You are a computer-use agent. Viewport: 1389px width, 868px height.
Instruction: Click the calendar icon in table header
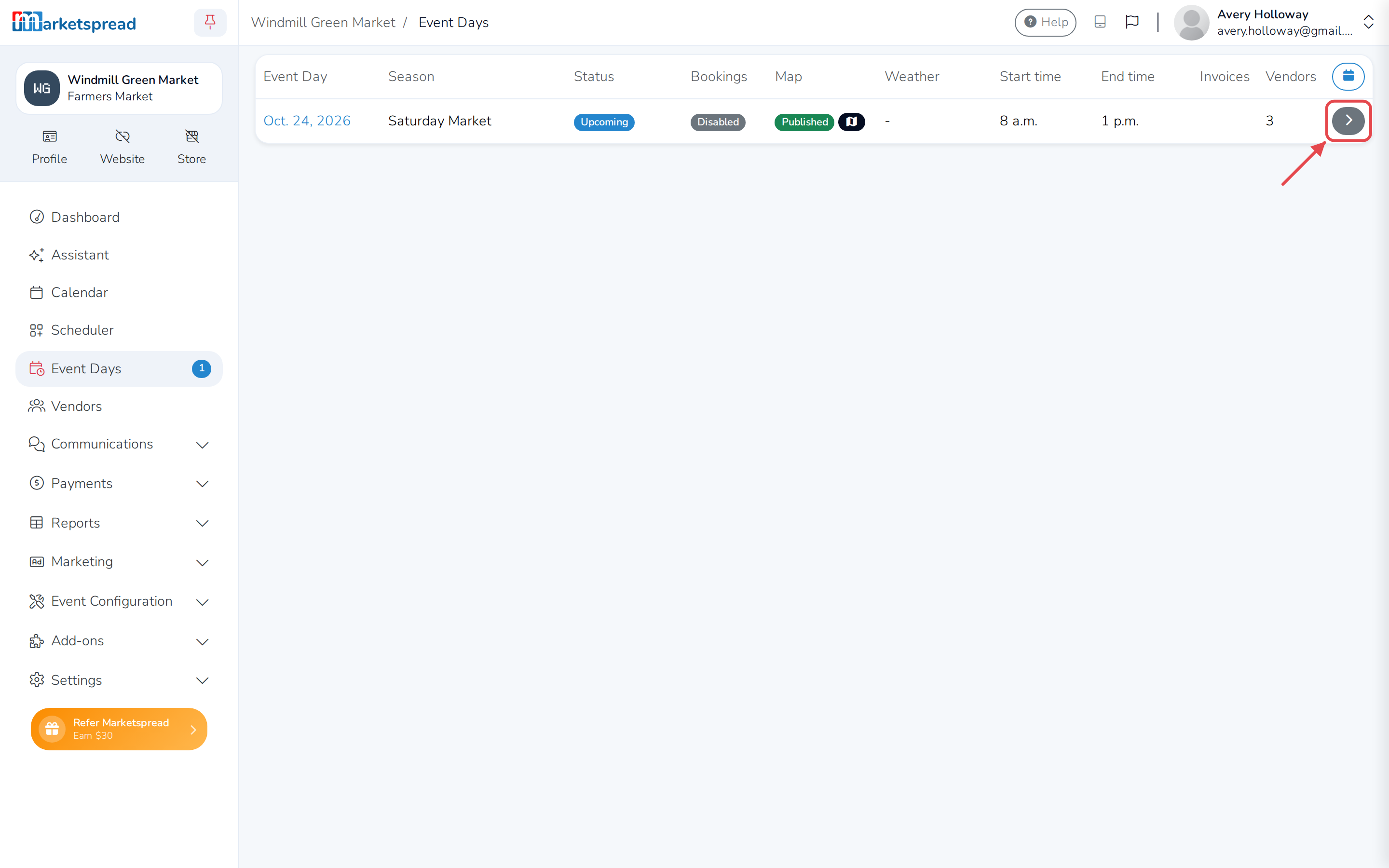tap(1348, 76)
